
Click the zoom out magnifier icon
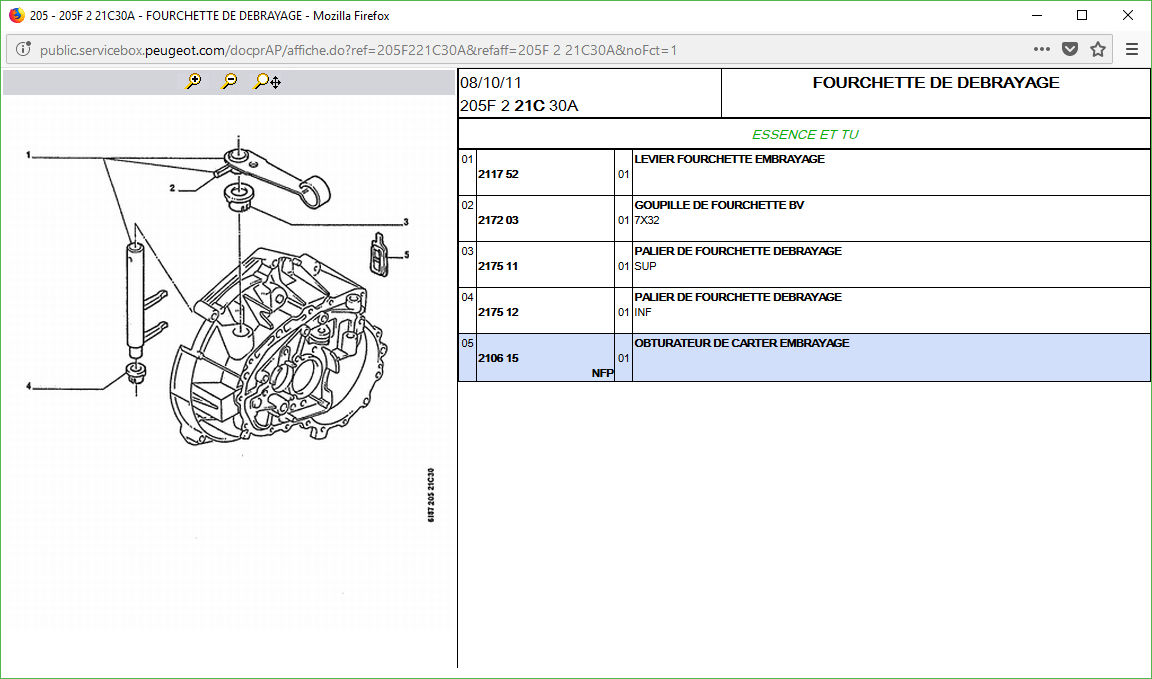click(x=230, y=82)
